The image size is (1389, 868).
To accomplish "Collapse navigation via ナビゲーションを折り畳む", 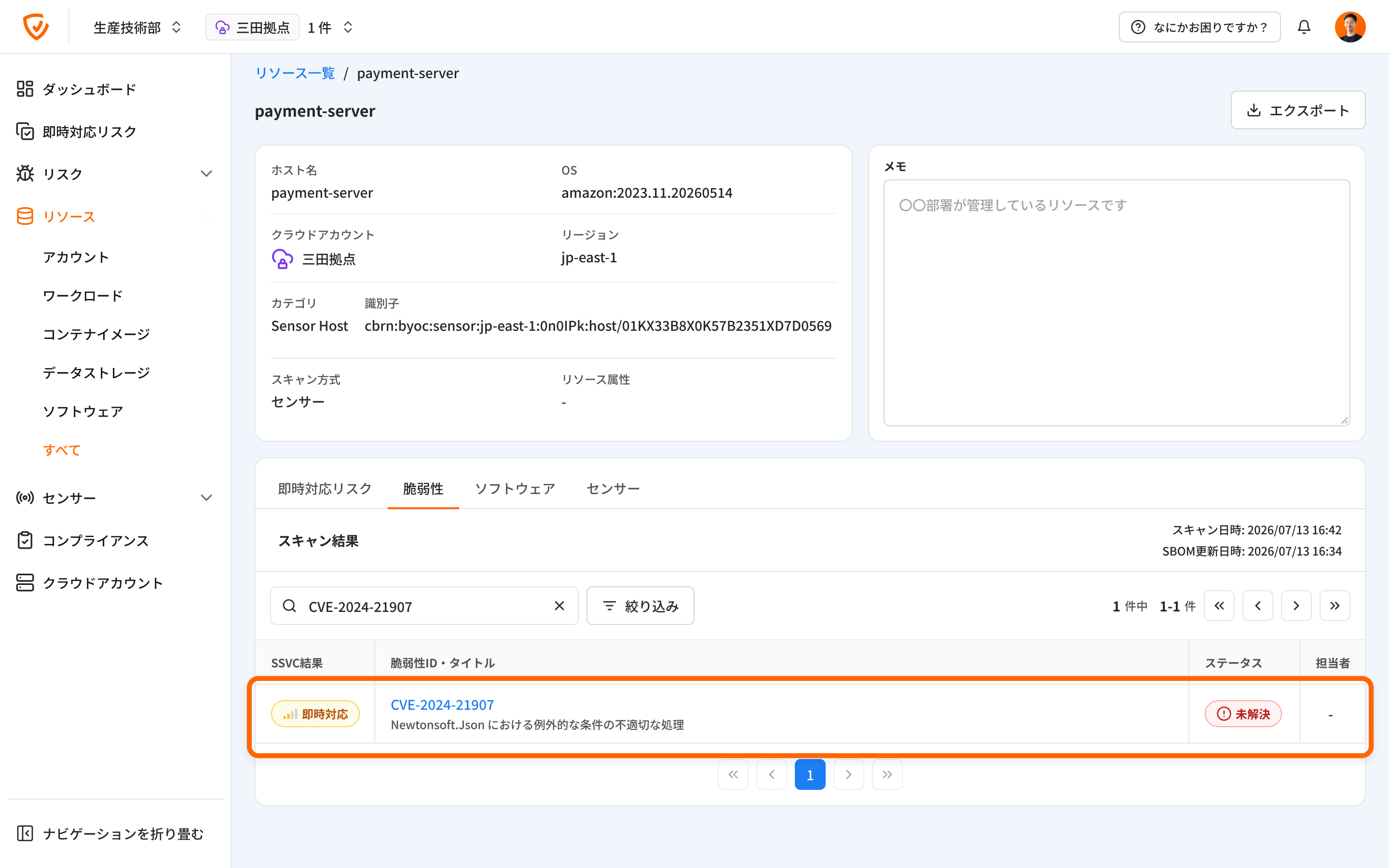I will (110, 833).
